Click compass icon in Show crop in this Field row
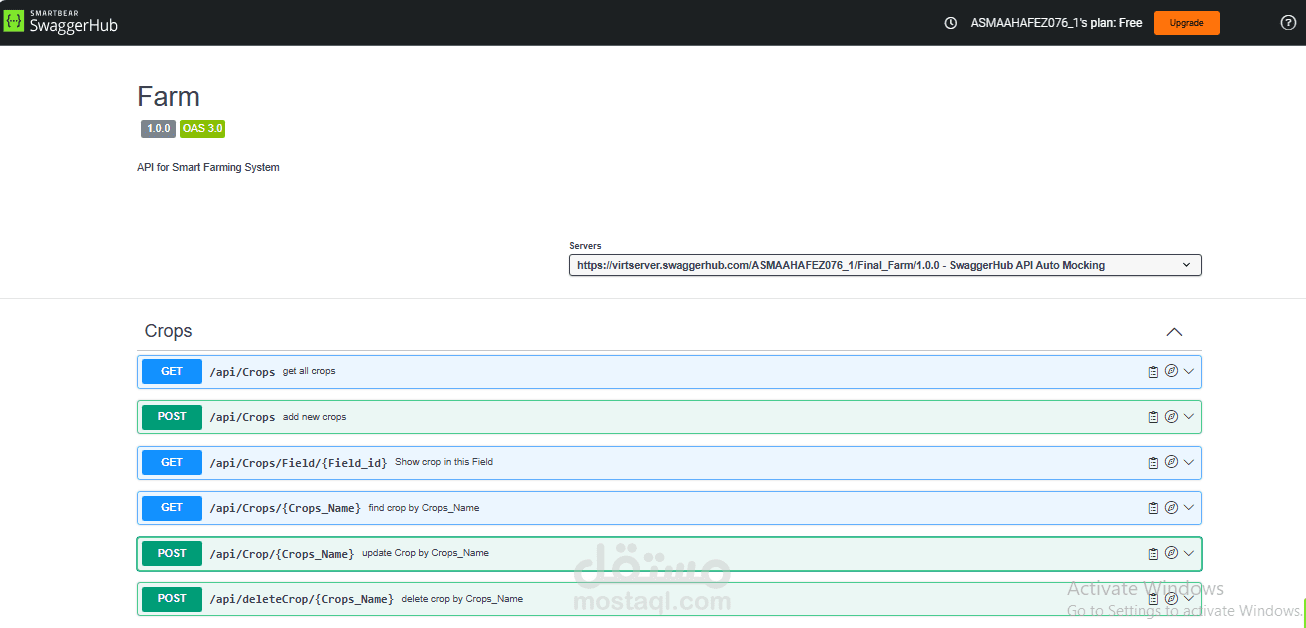1306x628 pixels. (1171, 462)
